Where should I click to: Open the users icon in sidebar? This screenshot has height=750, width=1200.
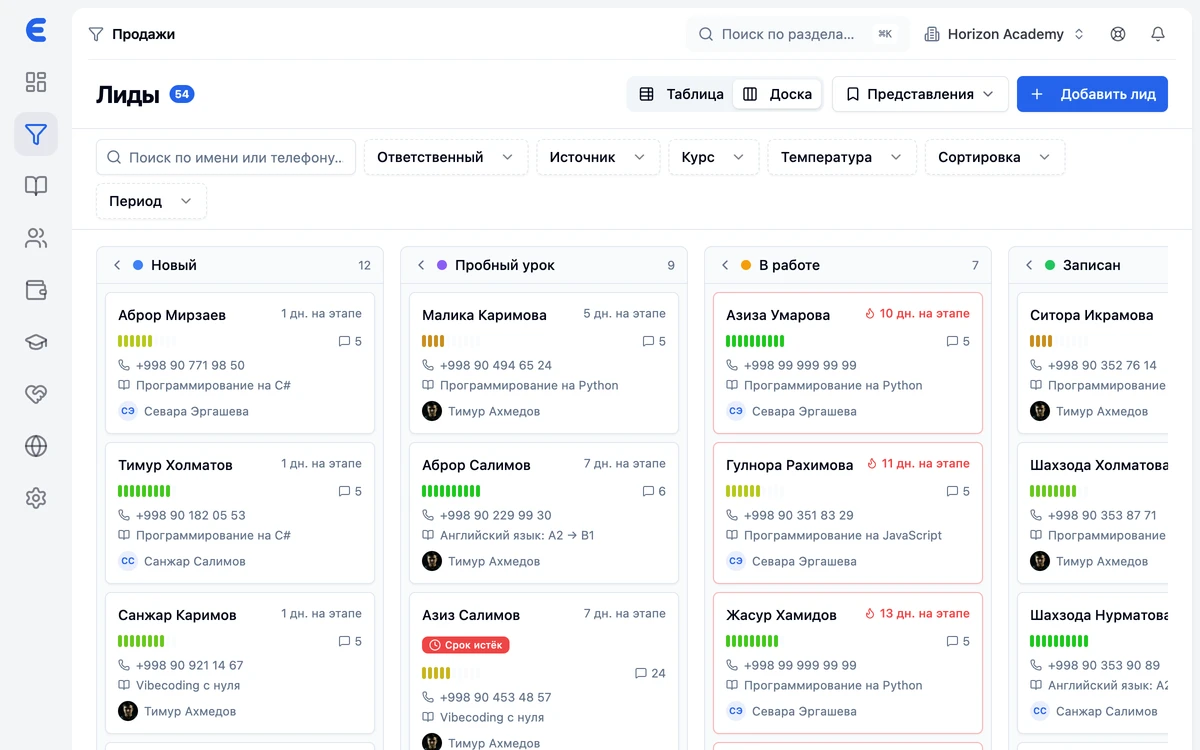[36, 238]
